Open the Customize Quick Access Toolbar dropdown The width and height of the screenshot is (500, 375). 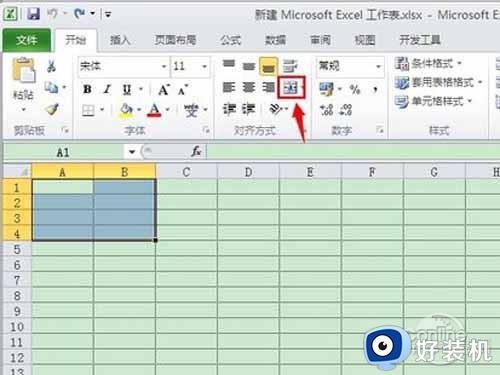[108, 14]
